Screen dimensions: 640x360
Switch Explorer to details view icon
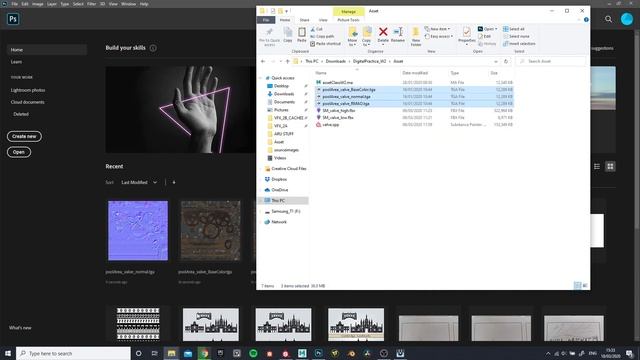pos(577,286)
